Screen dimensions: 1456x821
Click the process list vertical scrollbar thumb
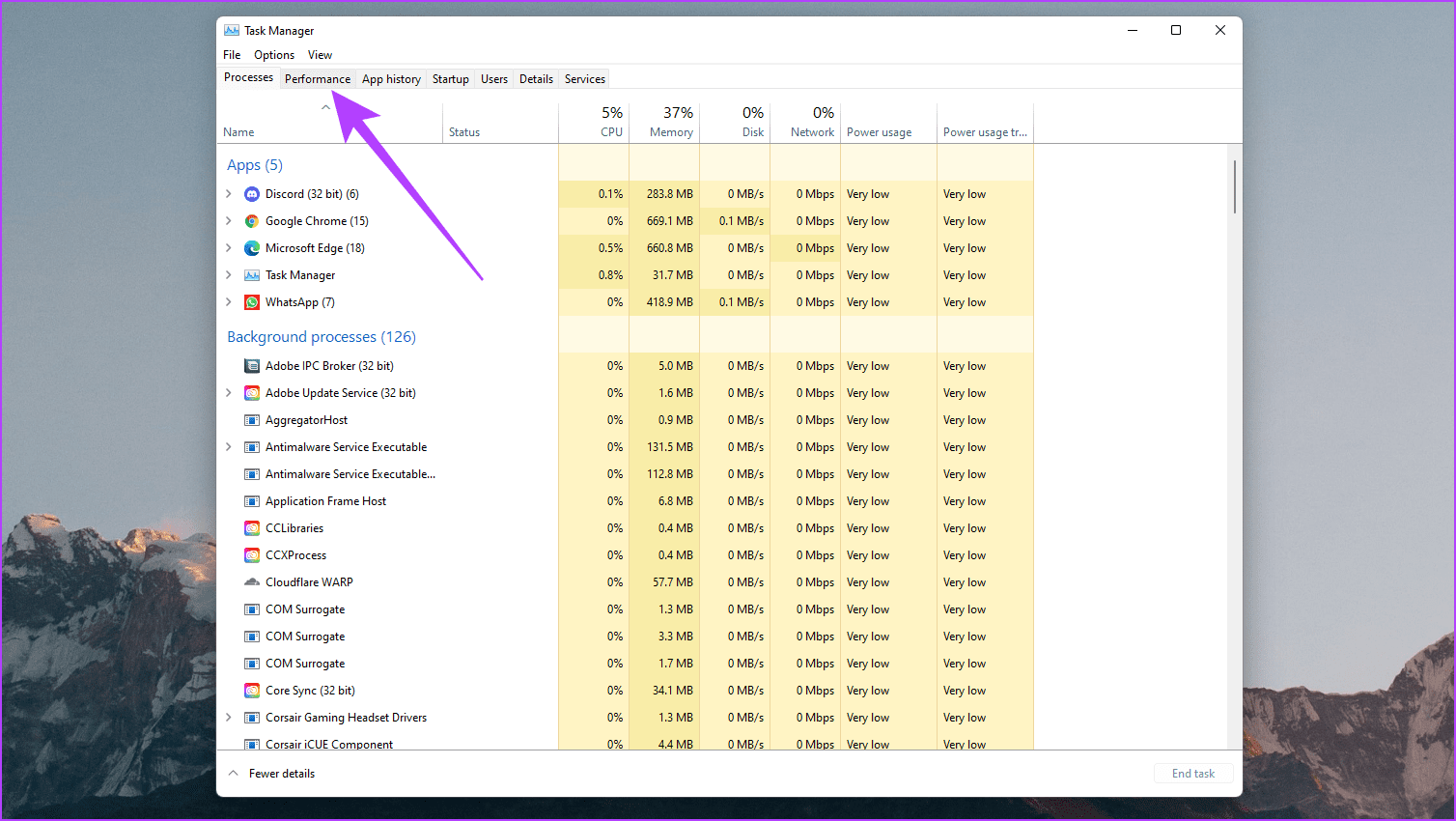pos(1235,186)
